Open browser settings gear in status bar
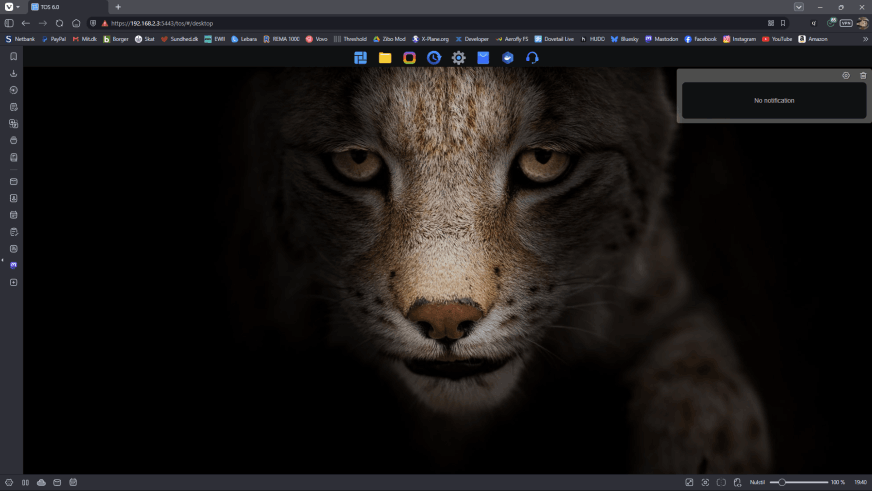The image size is (872, 491). 9,482
